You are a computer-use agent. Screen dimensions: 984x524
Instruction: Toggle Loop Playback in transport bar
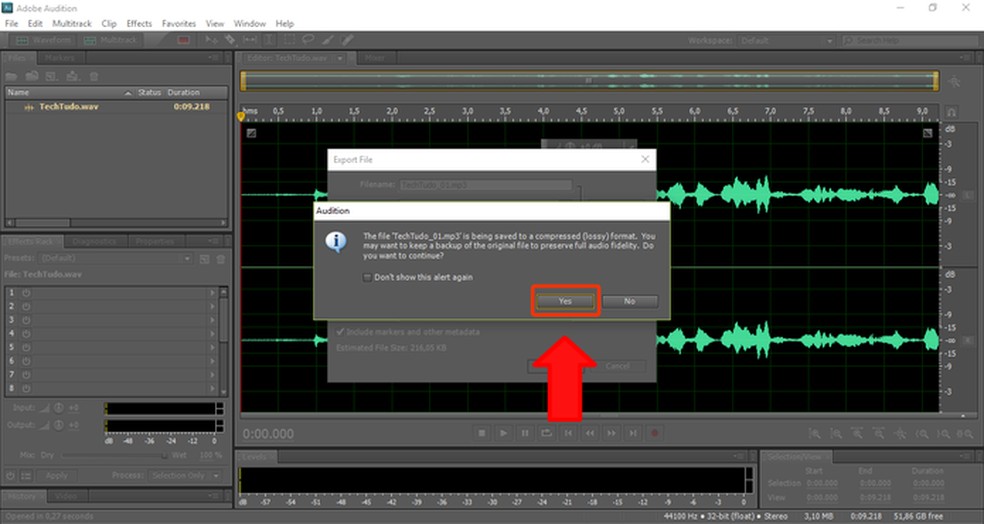pos(547,433)
